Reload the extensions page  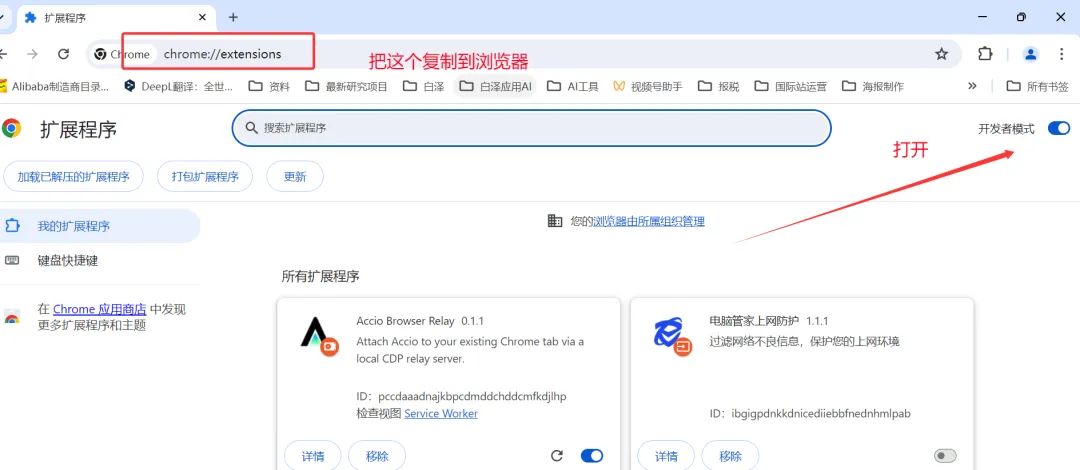click(x=63, y=54)
